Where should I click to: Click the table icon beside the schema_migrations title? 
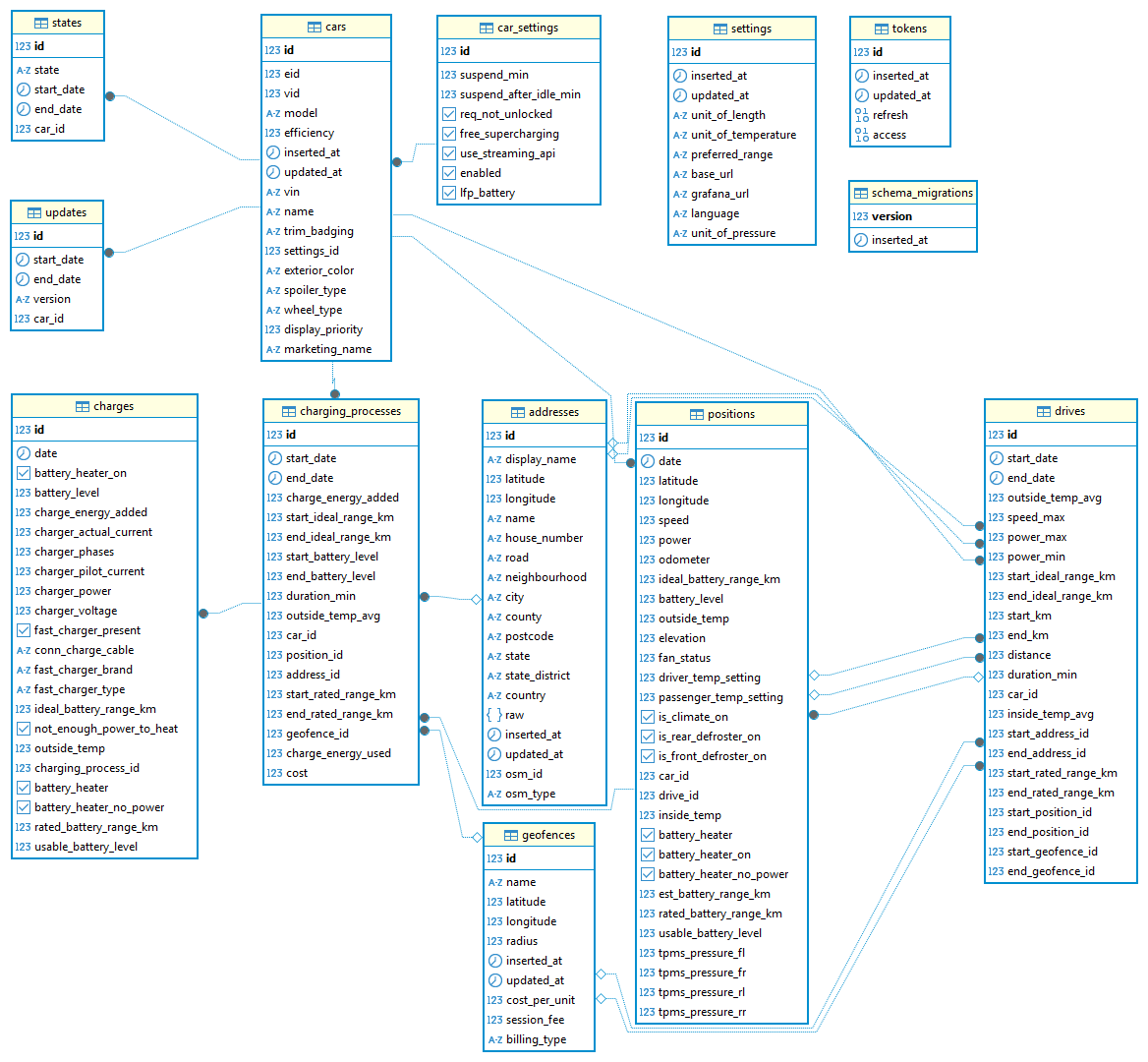(861, 194)
